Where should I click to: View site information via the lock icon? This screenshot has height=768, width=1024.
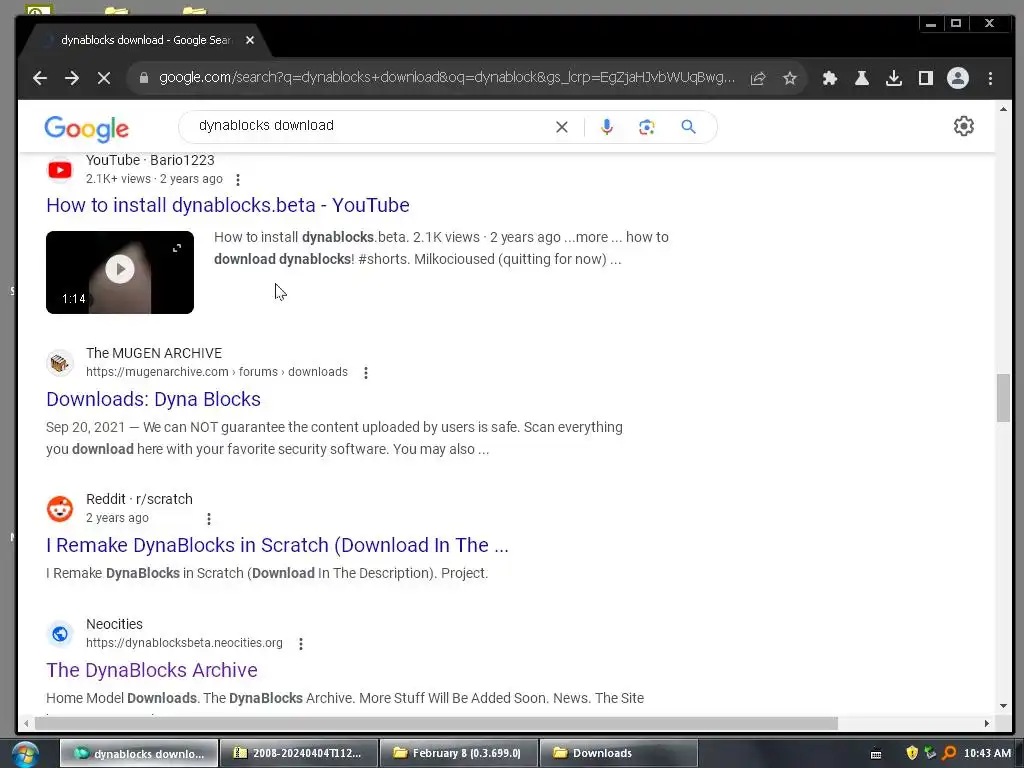tap(144, 78)
